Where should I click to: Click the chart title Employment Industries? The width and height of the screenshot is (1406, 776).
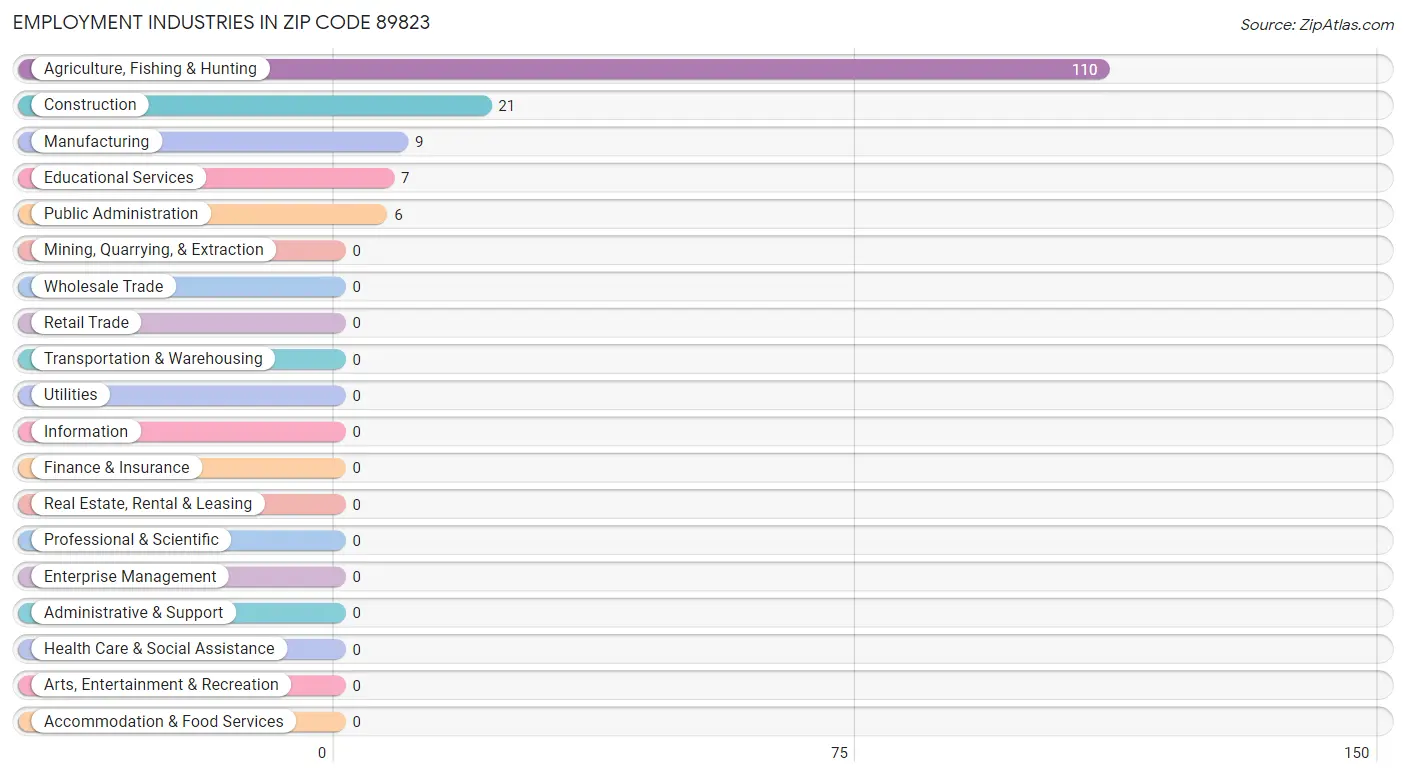coord(222,22)
